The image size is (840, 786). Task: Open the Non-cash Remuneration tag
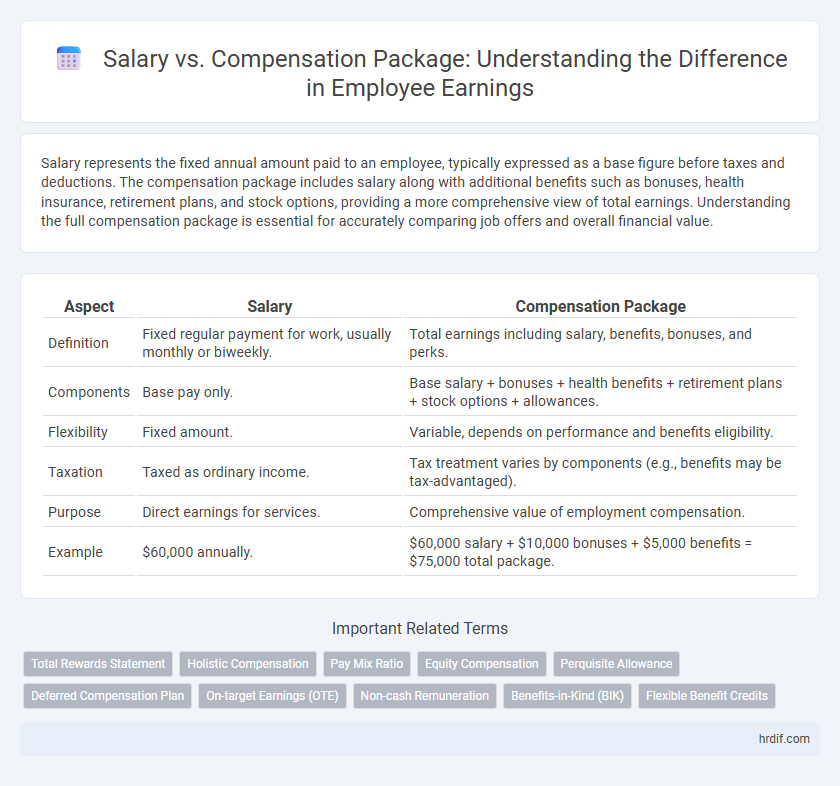tap(425, 696)
